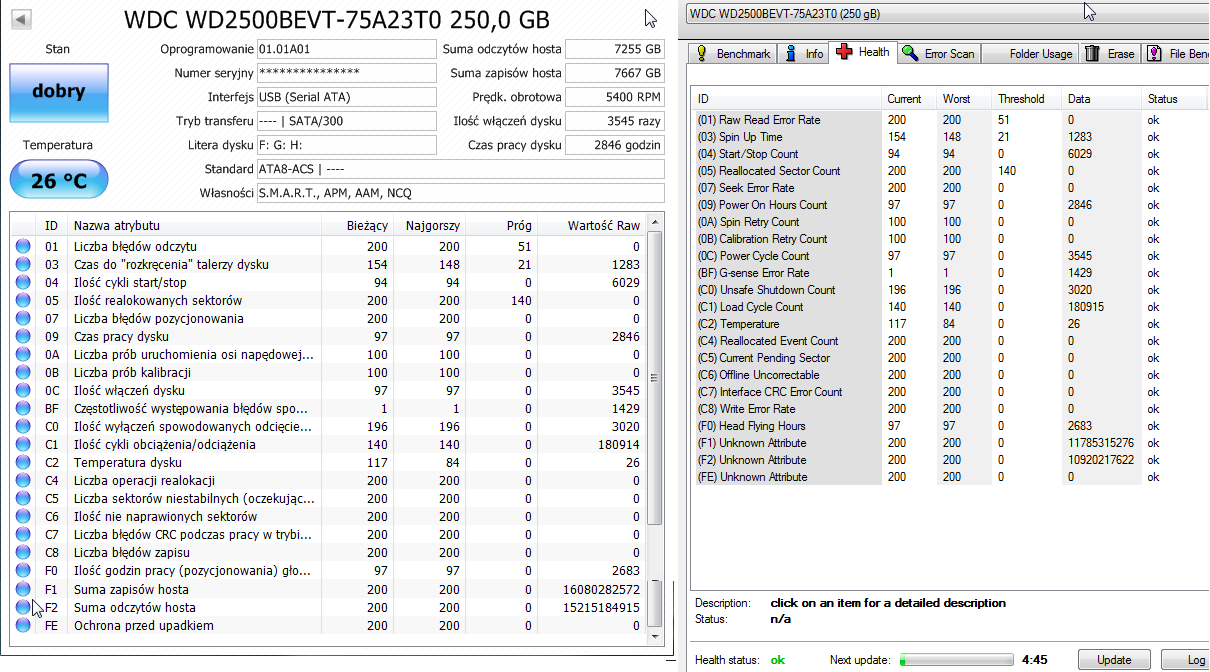Select the '(BF) G-sense Error Rate' row
Viewport: 1210px width, 672px height.
tap(948, 273)
